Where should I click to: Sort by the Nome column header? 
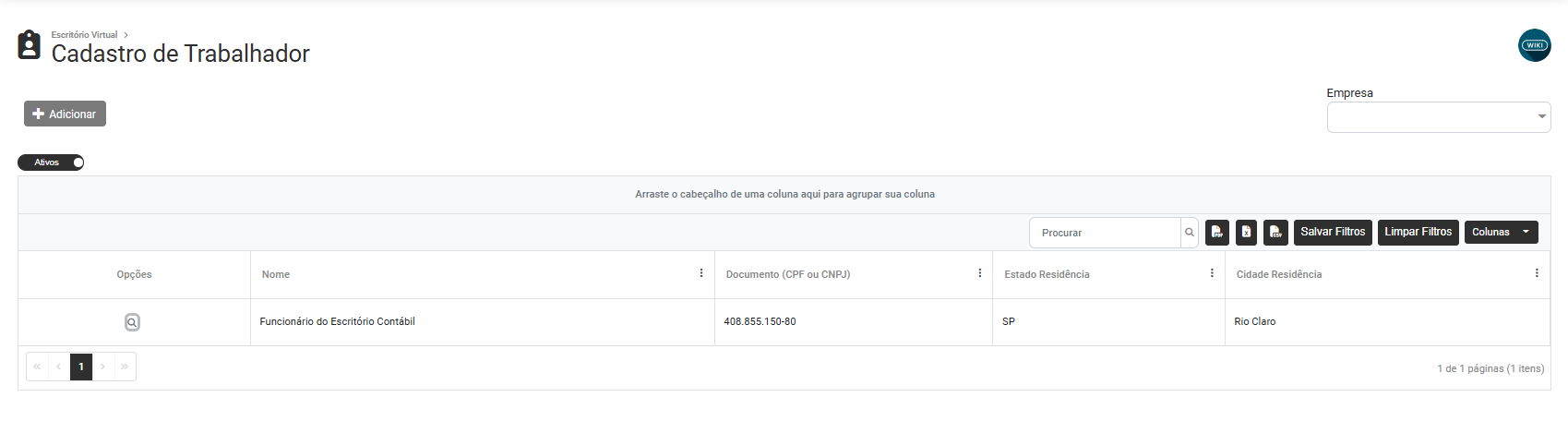[x=276, y=274]
